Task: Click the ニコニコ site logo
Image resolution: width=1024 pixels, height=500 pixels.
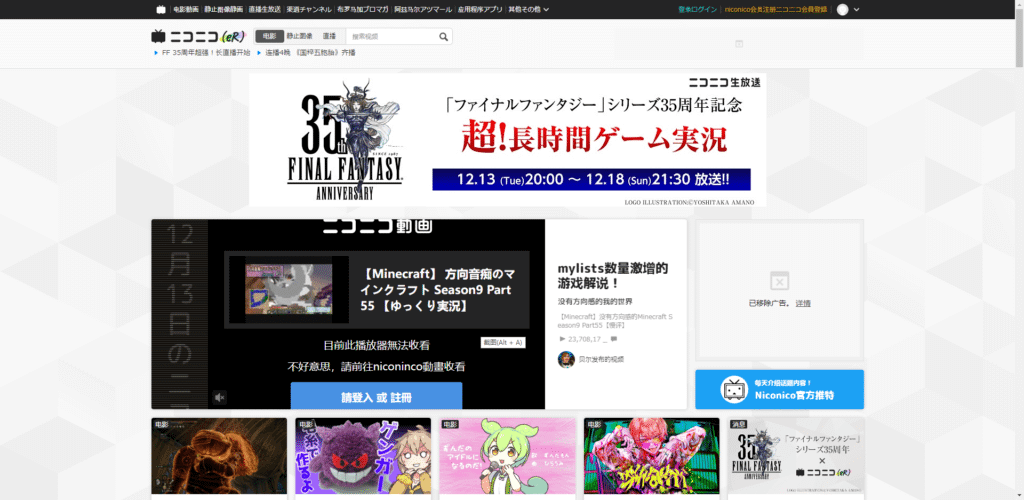Action: click(198, 37)
